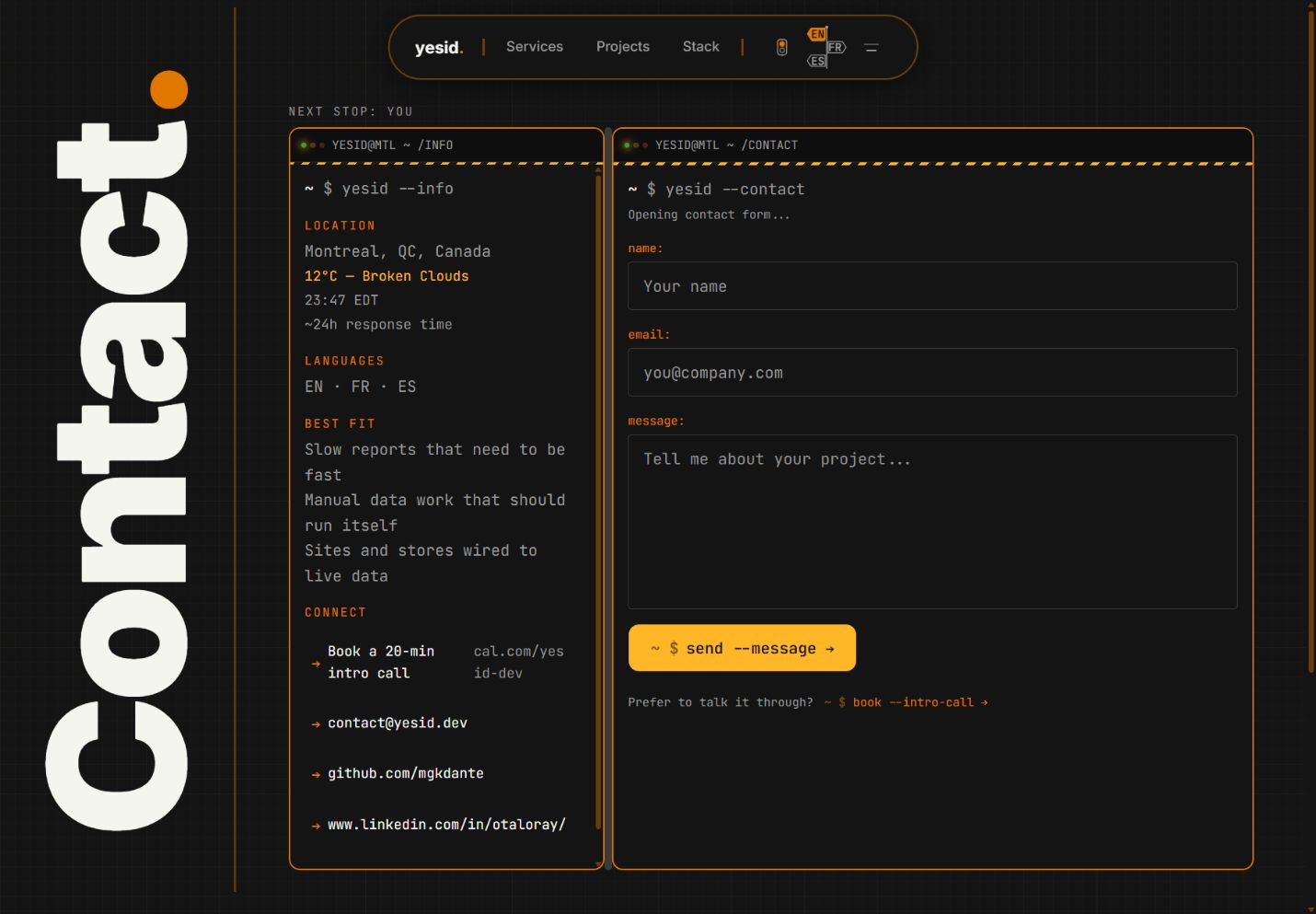
Task: Click the info panel vertical scrollbar
Action: tap(598, 502)
